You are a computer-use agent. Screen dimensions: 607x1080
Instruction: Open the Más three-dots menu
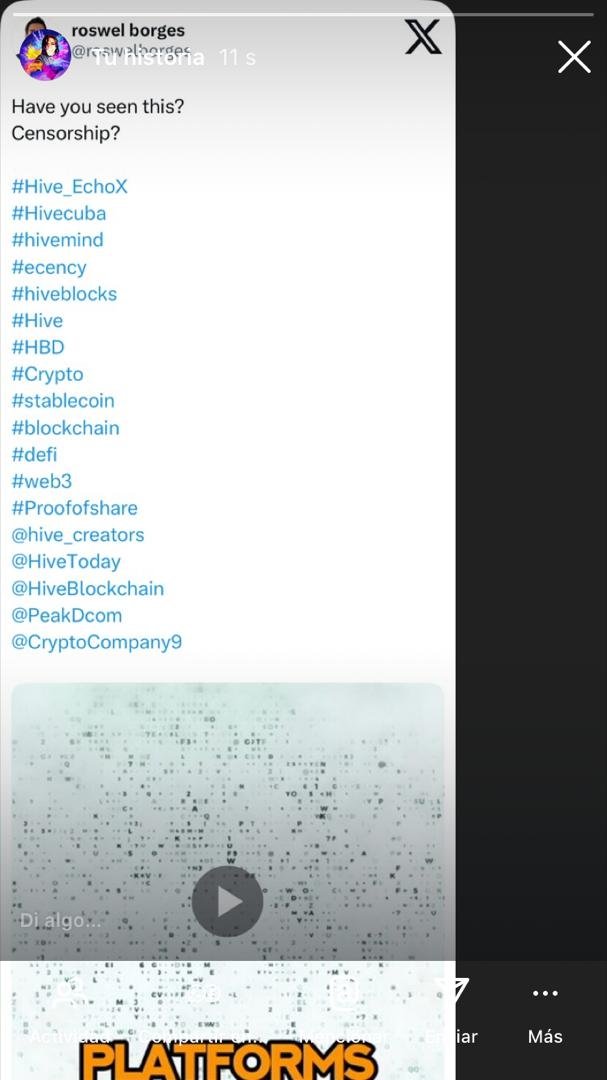coord(545,993)
